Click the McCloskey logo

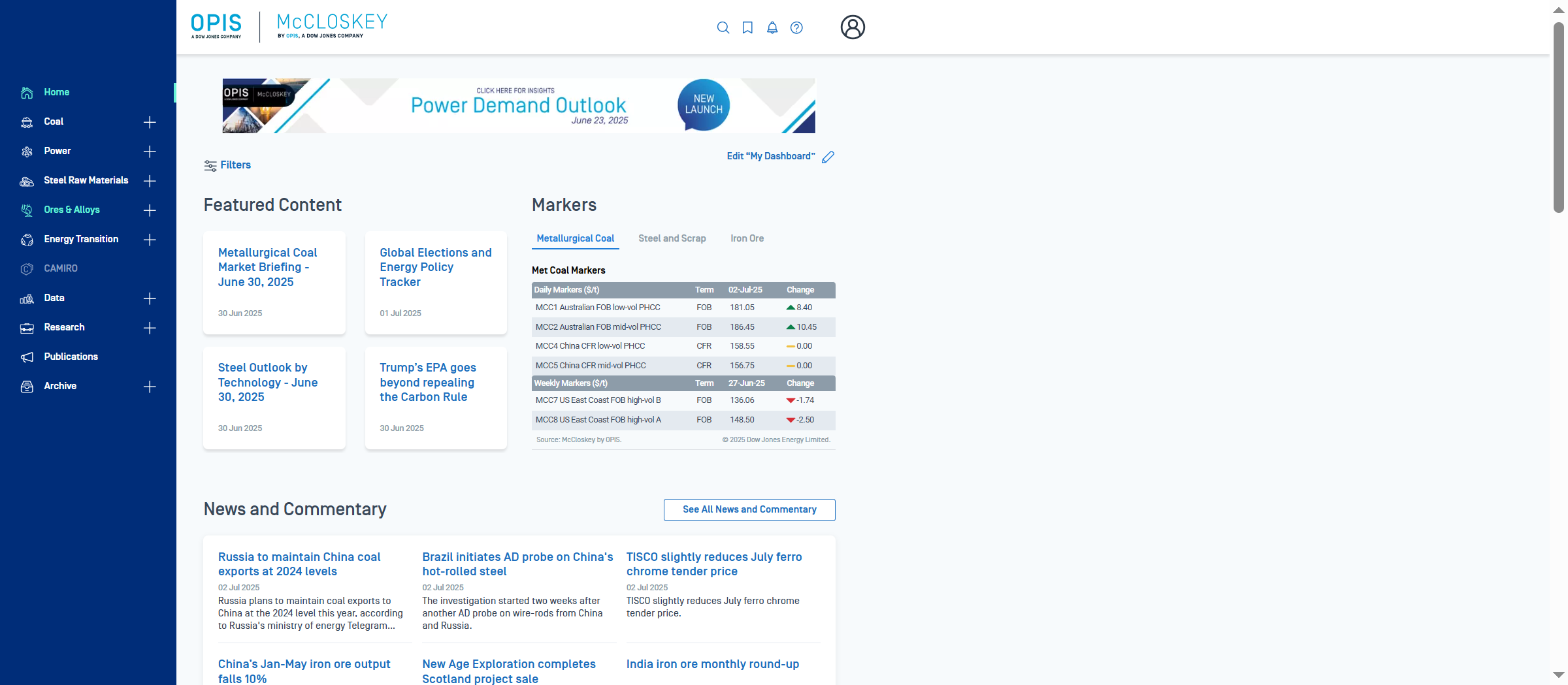click(x=332, y=26)
